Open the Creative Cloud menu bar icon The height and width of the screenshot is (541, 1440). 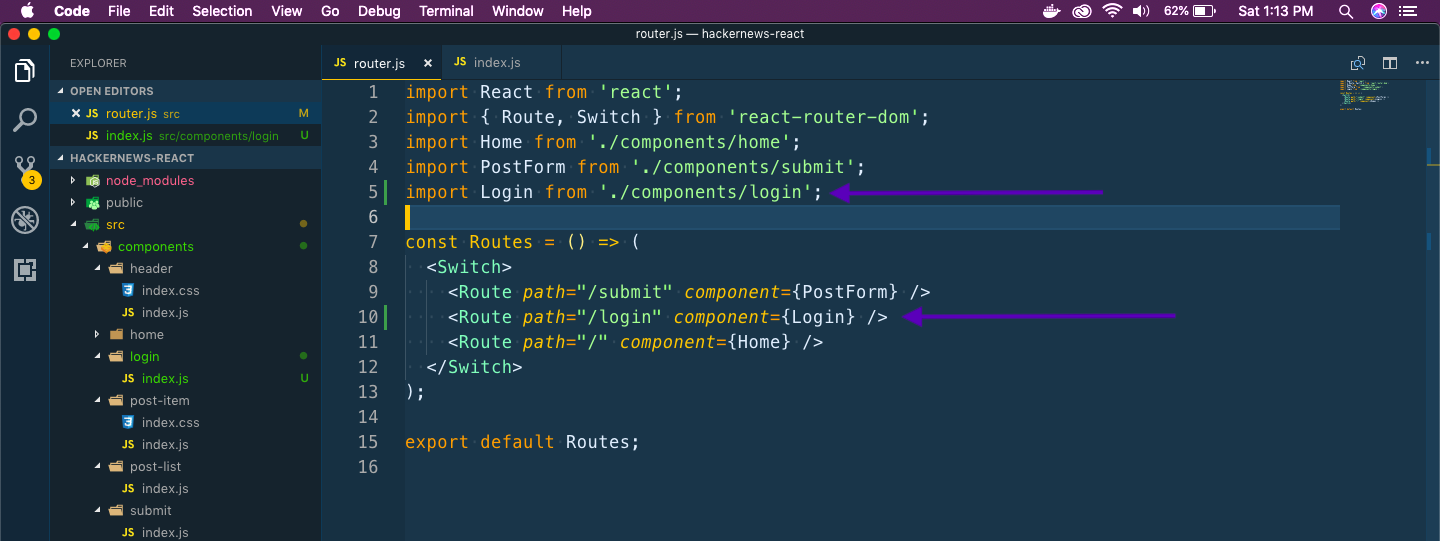coord(1081,11)
